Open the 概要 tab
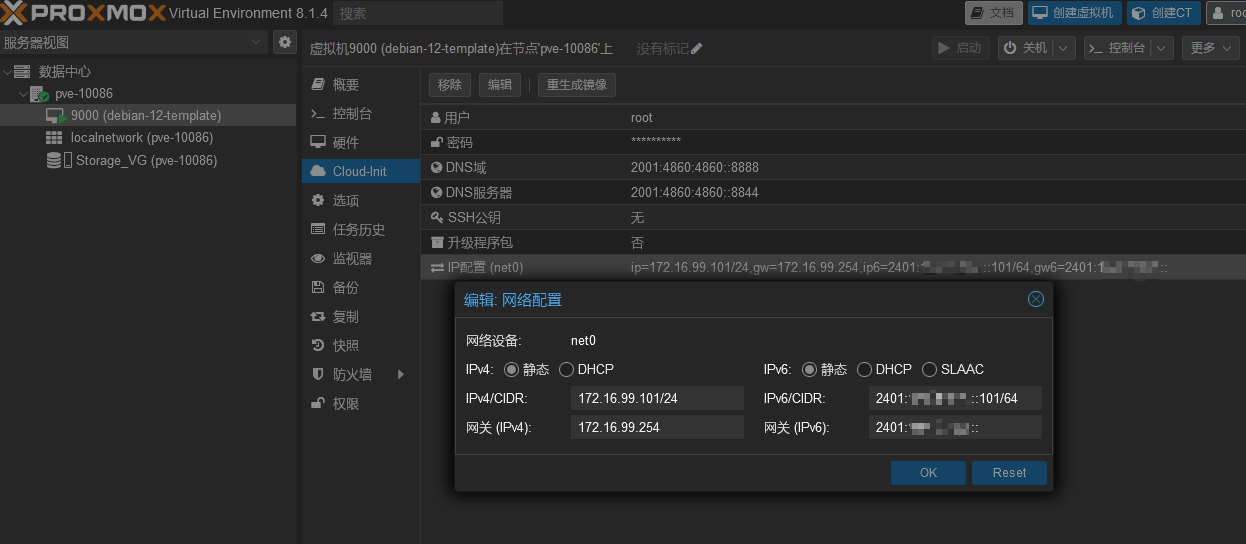The height and width of the screenshot is (544, 1246). pyautogui.click(x=361, y=85)
